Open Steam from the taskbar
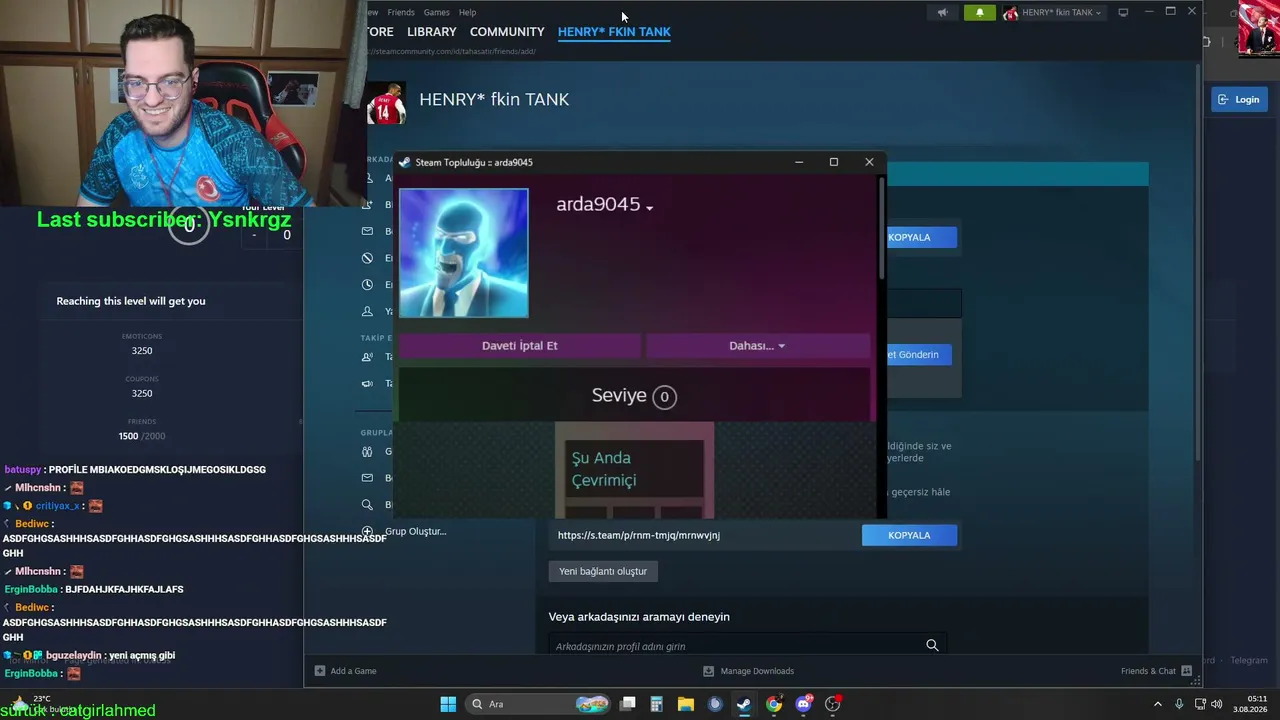Screen dimensions: 1280x720 pyautogui.click(x=744, y=704)
